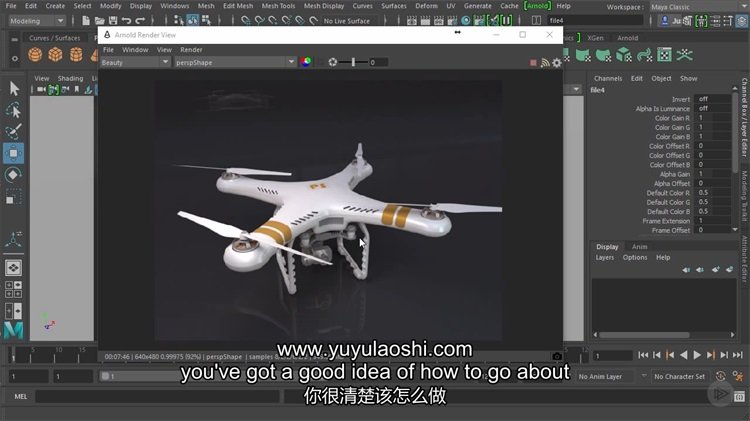Click the IPR render circle icon in status line
Viewport: 750px width, 421px height.
point(465,21)
